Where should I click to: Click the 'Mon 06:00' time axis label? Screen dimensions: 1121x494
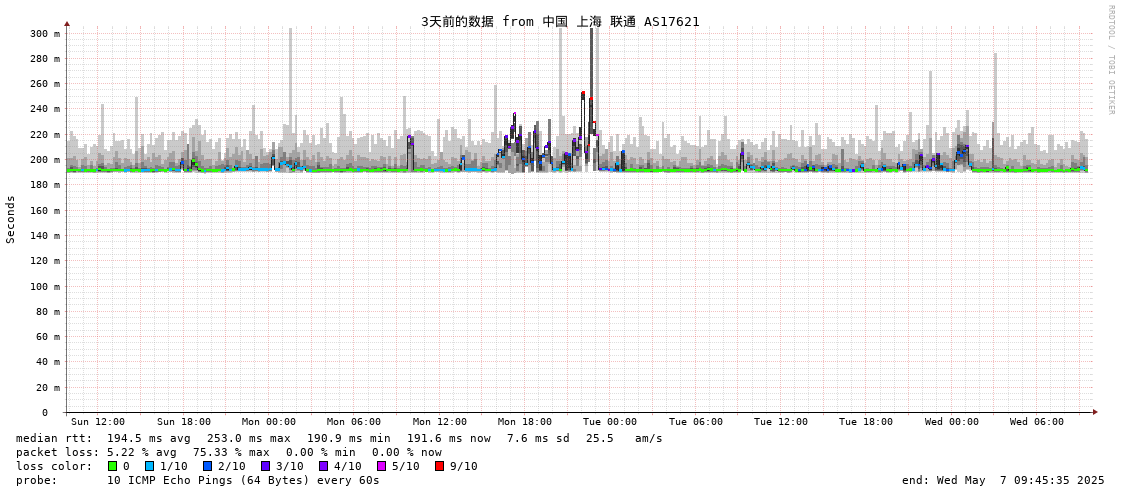pos(354,422)
